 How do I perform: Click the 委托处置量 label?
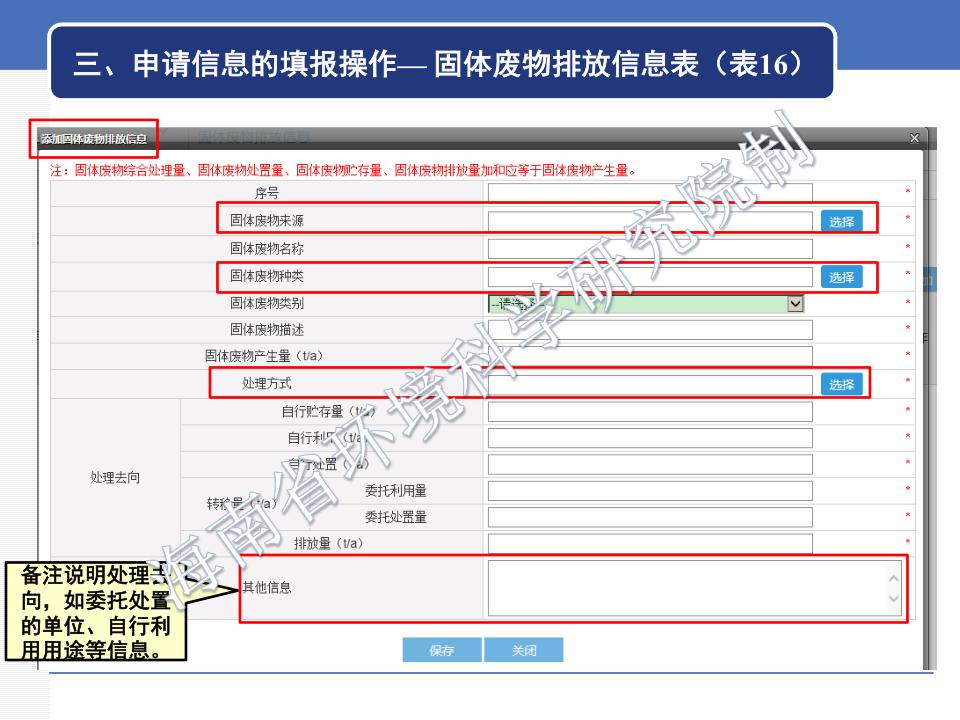tap(396, 517)
